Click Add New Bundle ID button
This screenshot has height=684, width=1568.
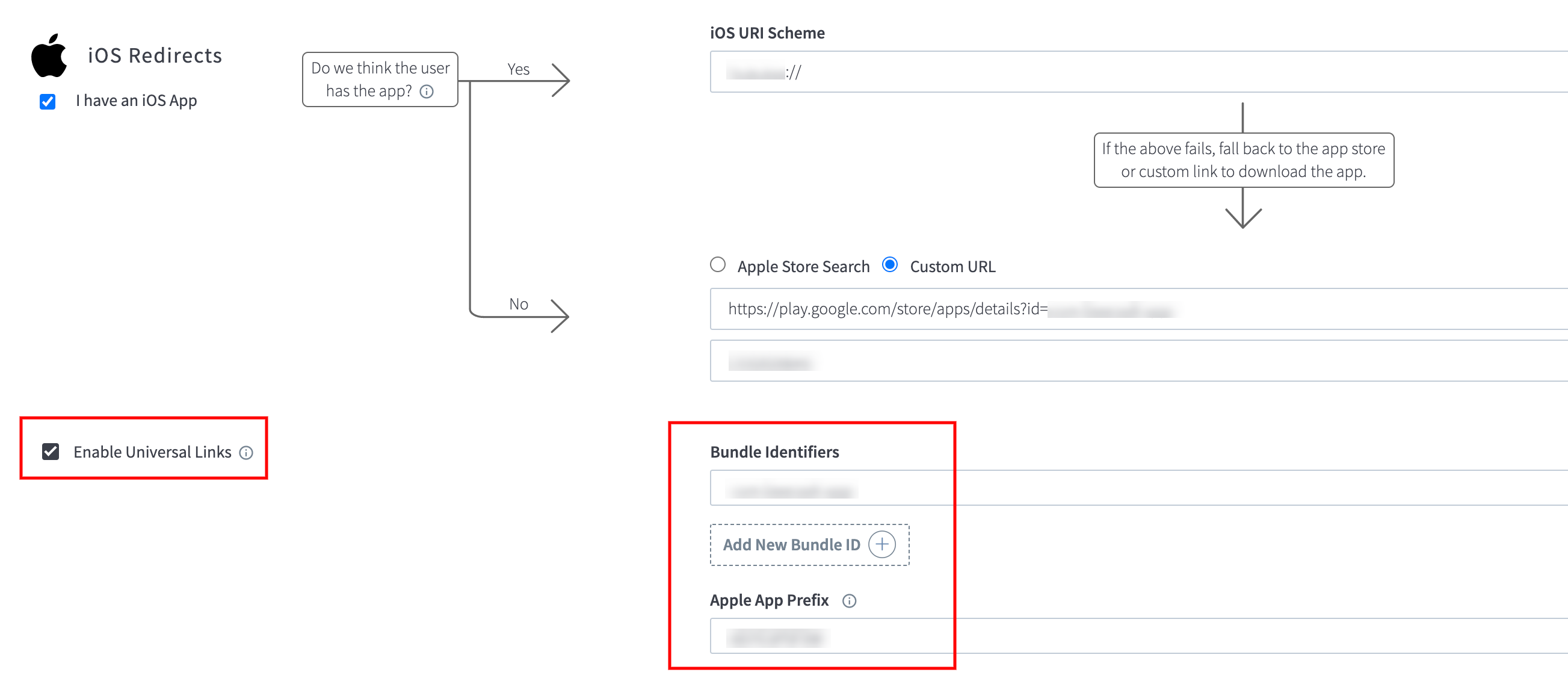click(x=791, y=544)
